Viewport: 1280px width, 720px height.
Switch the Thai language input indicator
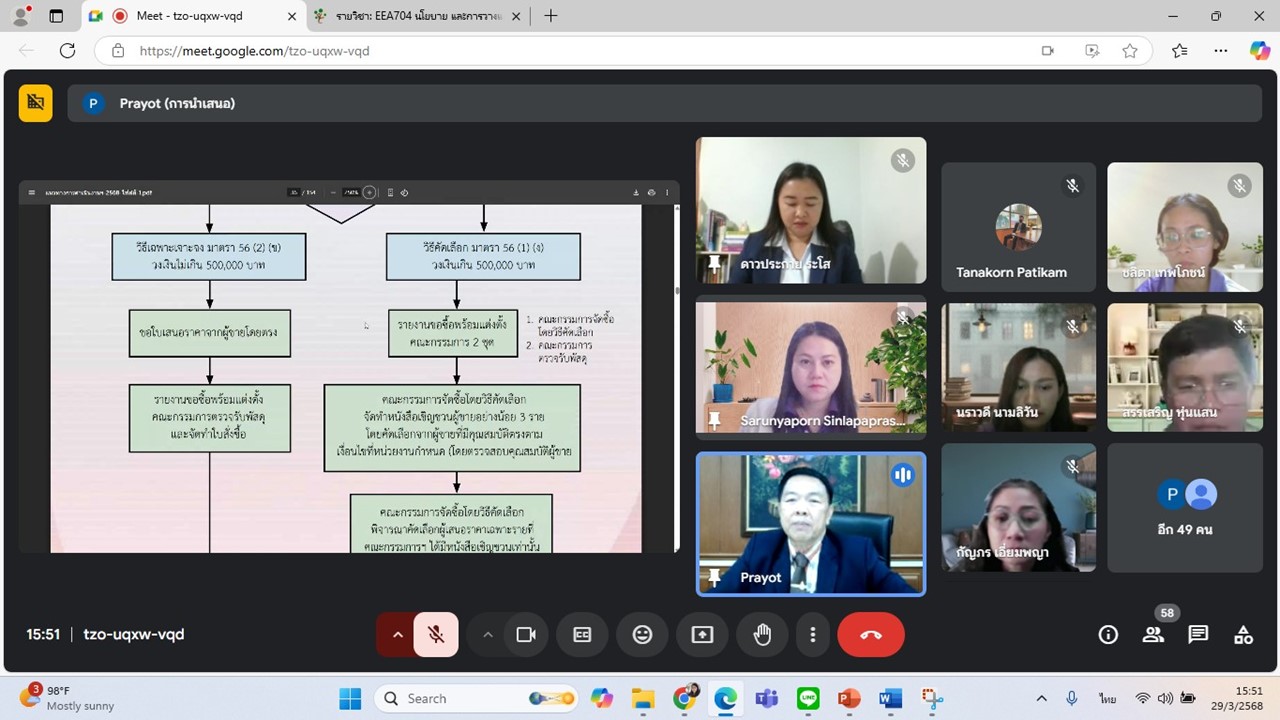tap(1108, 698)
